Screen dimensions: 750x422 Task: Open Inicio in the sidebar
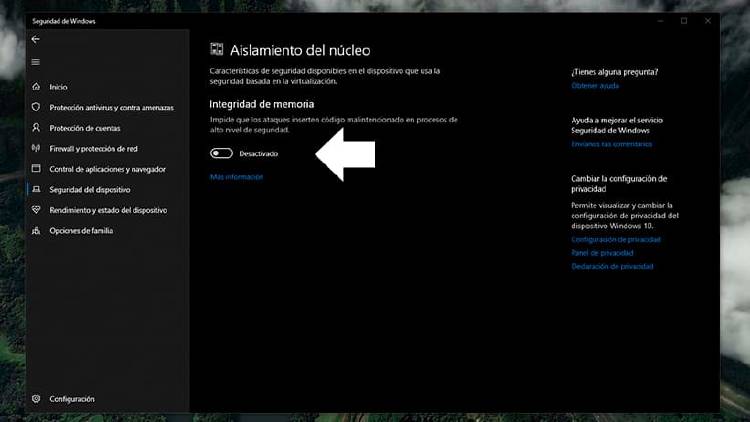point(58,87)
